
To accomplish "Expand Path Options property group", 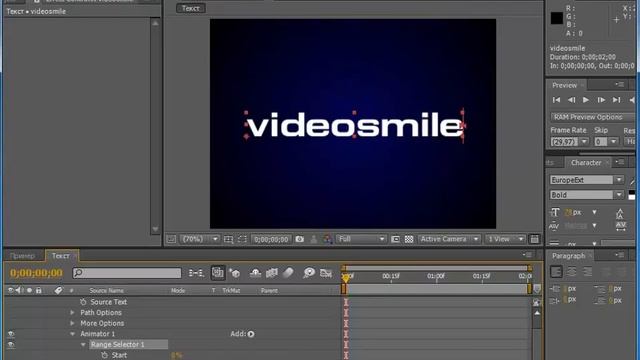I will pos(73,313).
